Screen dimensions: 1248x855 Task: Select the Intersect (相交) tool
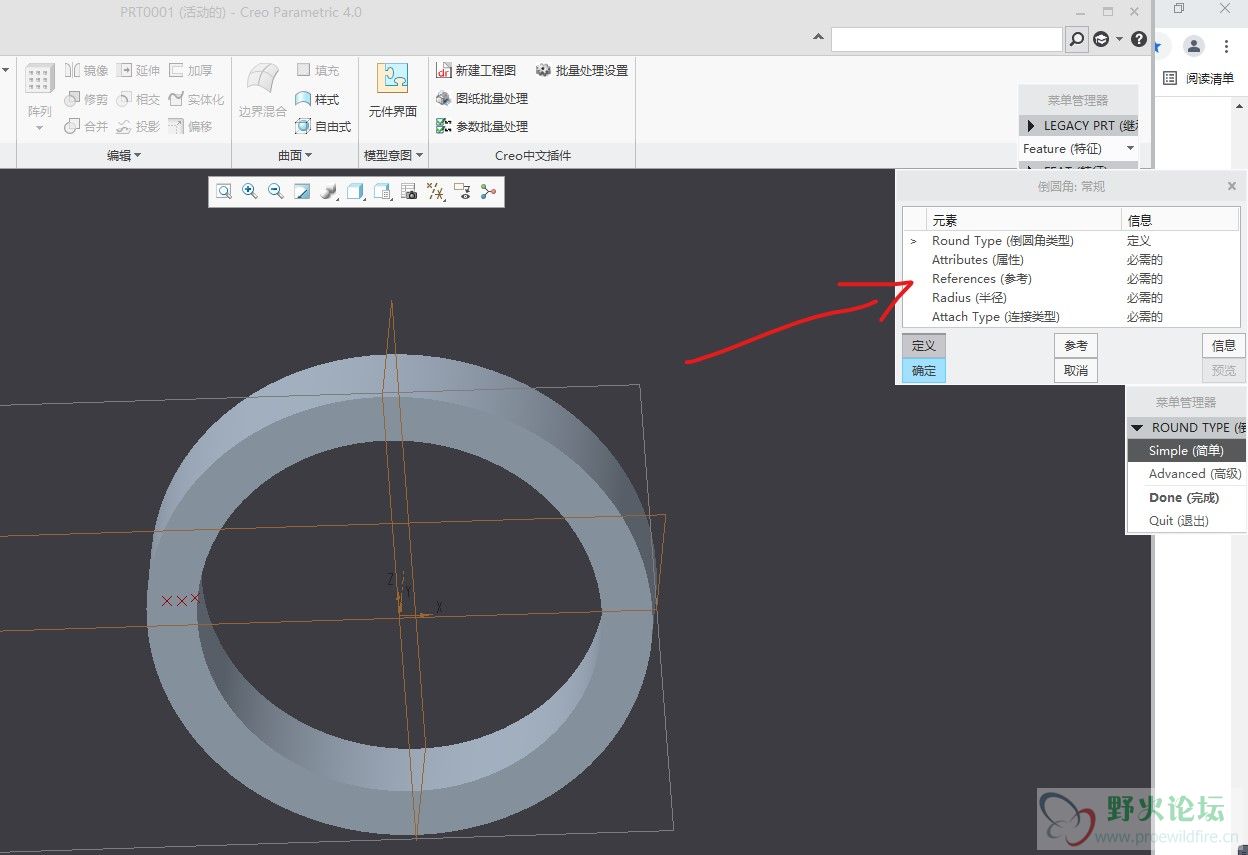pos(139,99)
